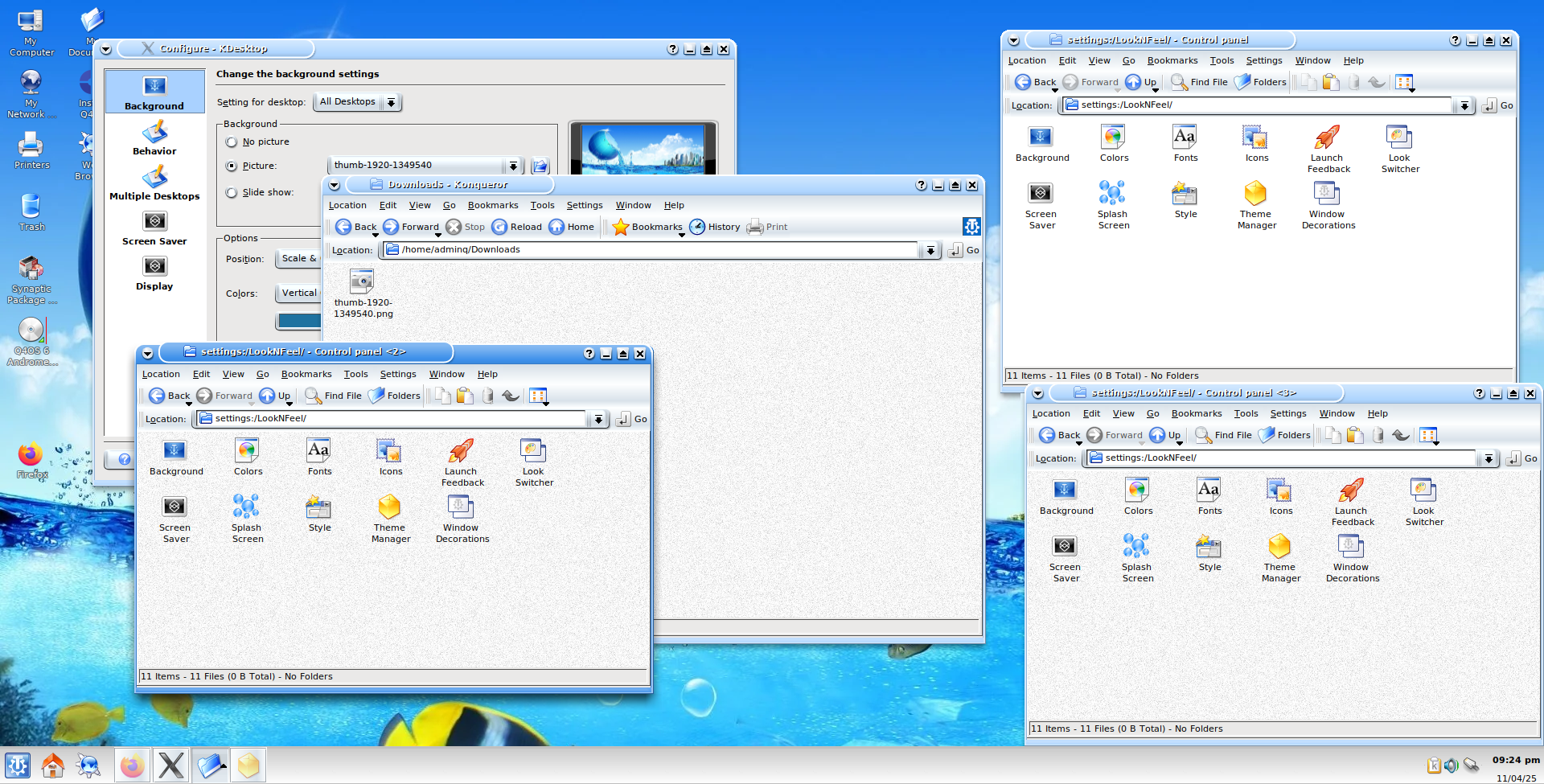This screenshot has height=784, width=1544.
Task: Open the Trash desktop icon
Action: (x=31, y=212)
